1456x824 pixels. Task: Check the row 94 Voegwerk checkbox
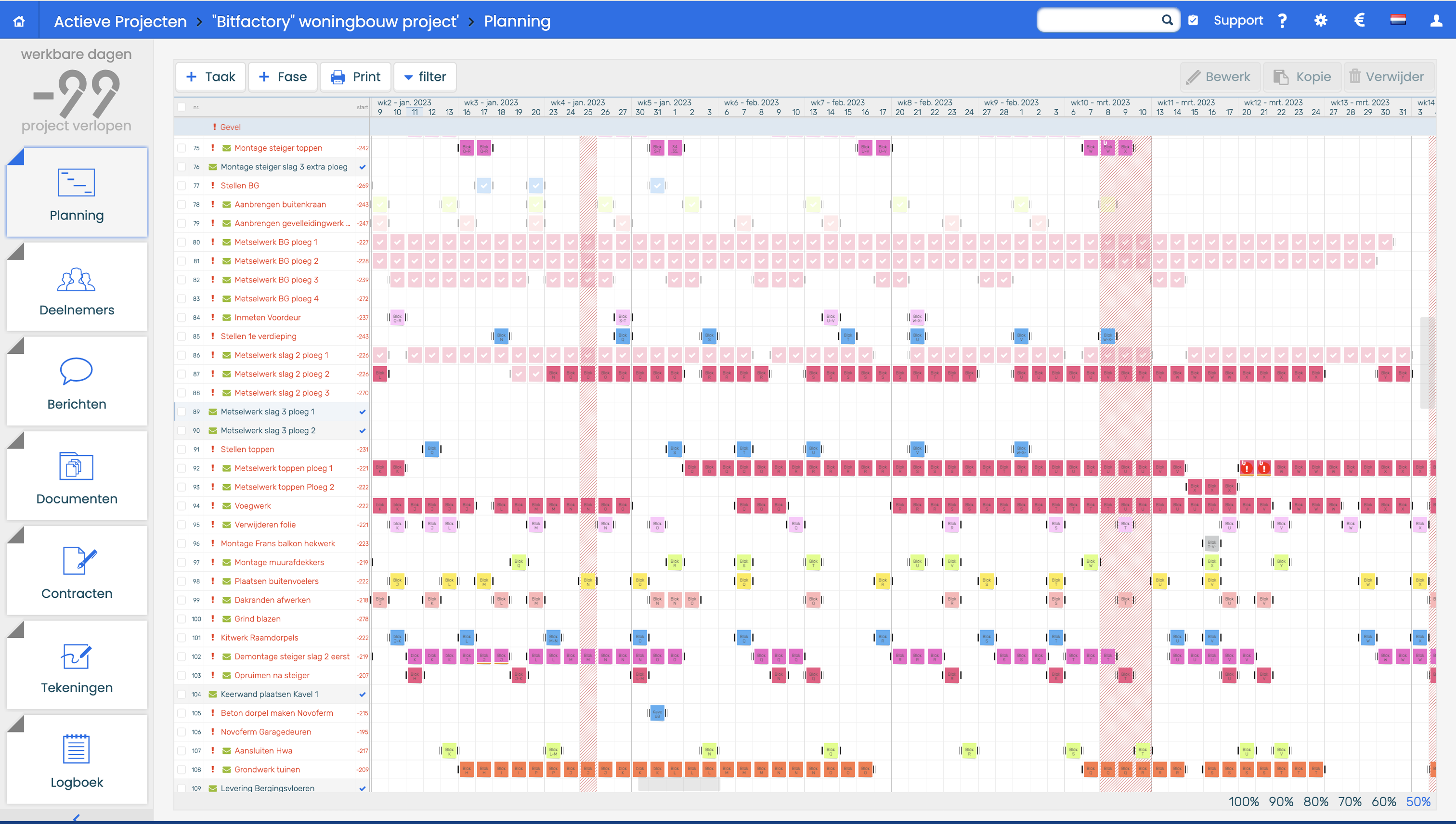(x=182, y=506)
